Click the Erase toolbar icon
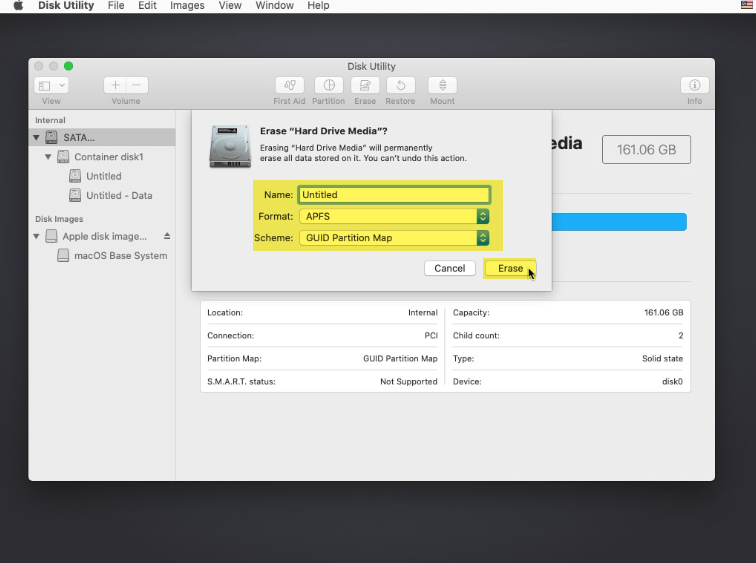The image size is (756, 563). [365, 85]
